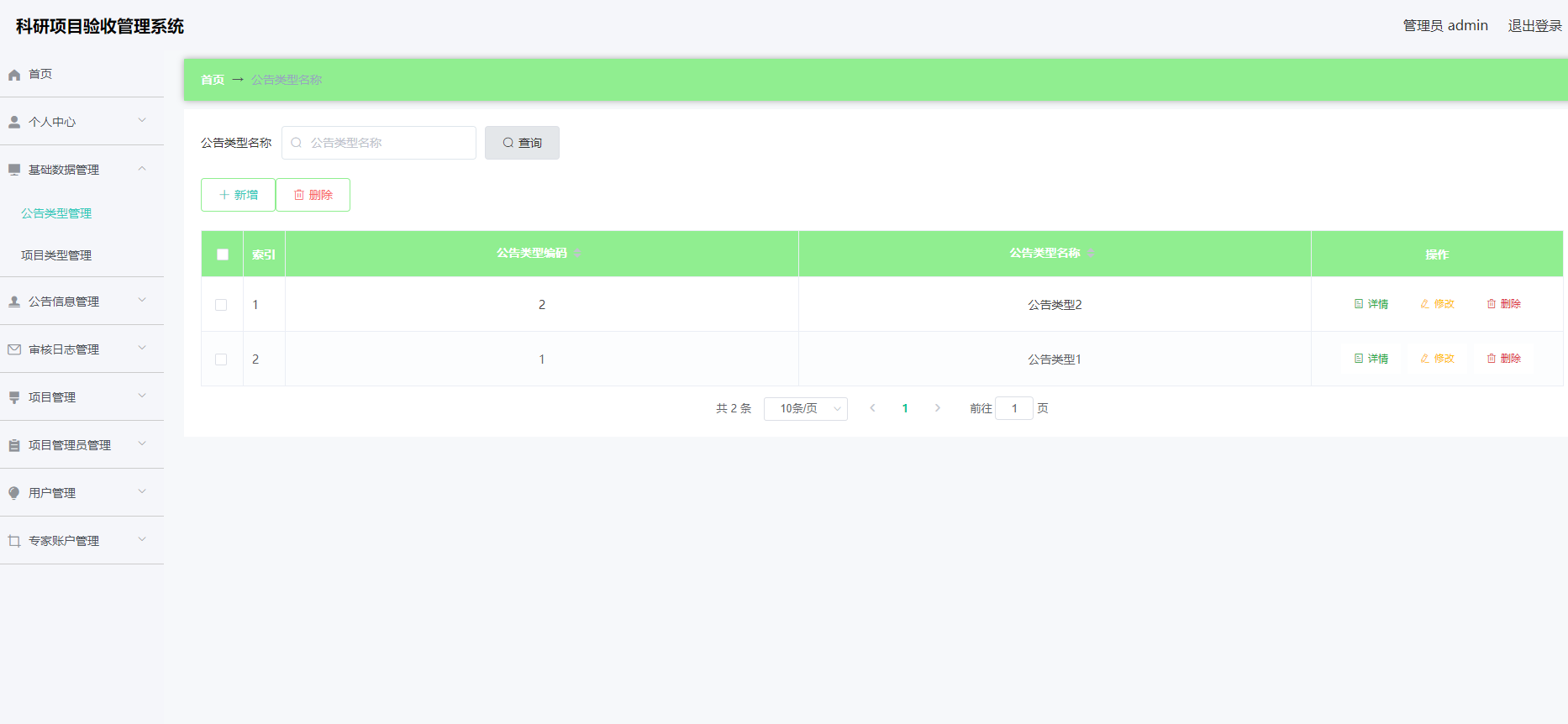Image resolution: width=1568 pixels, height=724 pixels.
Task: Click 删除 for 公告类型2 row
Action: point(1504,304)
